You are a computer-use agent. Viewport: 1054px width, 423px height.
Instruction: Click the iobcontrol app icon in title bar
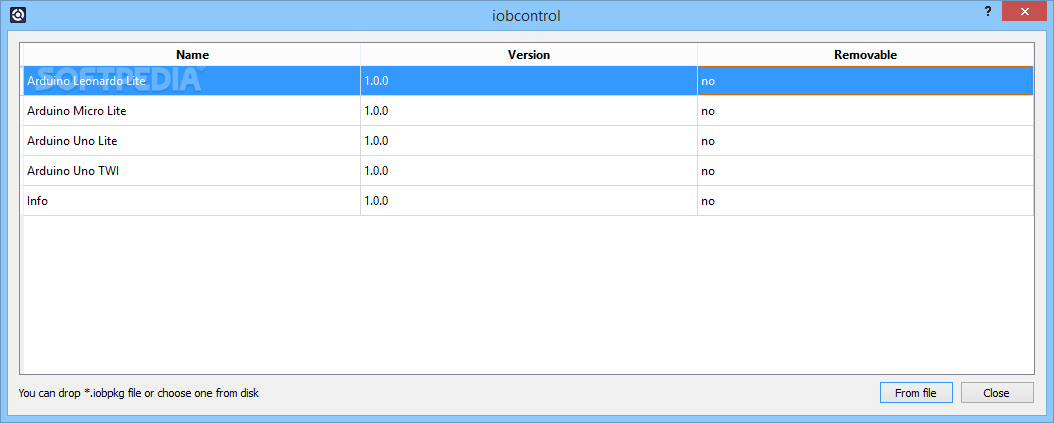(x=18, y=15)
